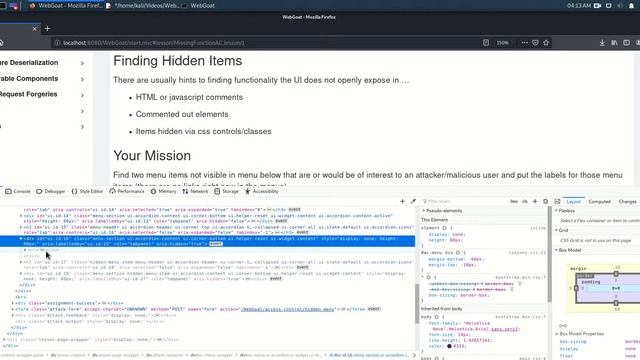Image resolution: width=640 pixels, height=360 pixels.
Task: Click the volume speaker tray icon
Action: click(x=620, y=6)
